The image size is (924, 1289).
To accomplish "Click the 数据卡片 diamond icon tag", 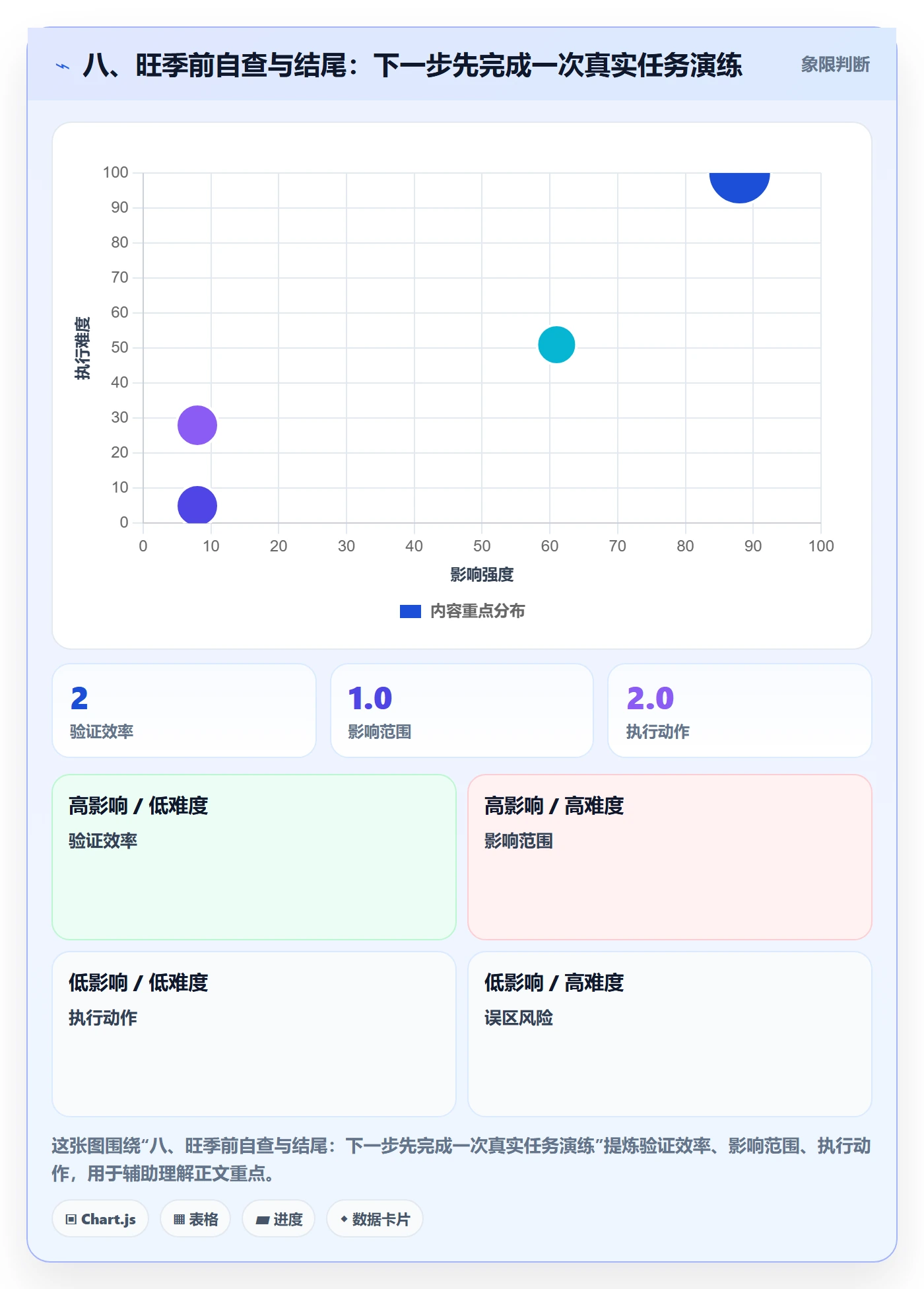I will point(375,1218).
